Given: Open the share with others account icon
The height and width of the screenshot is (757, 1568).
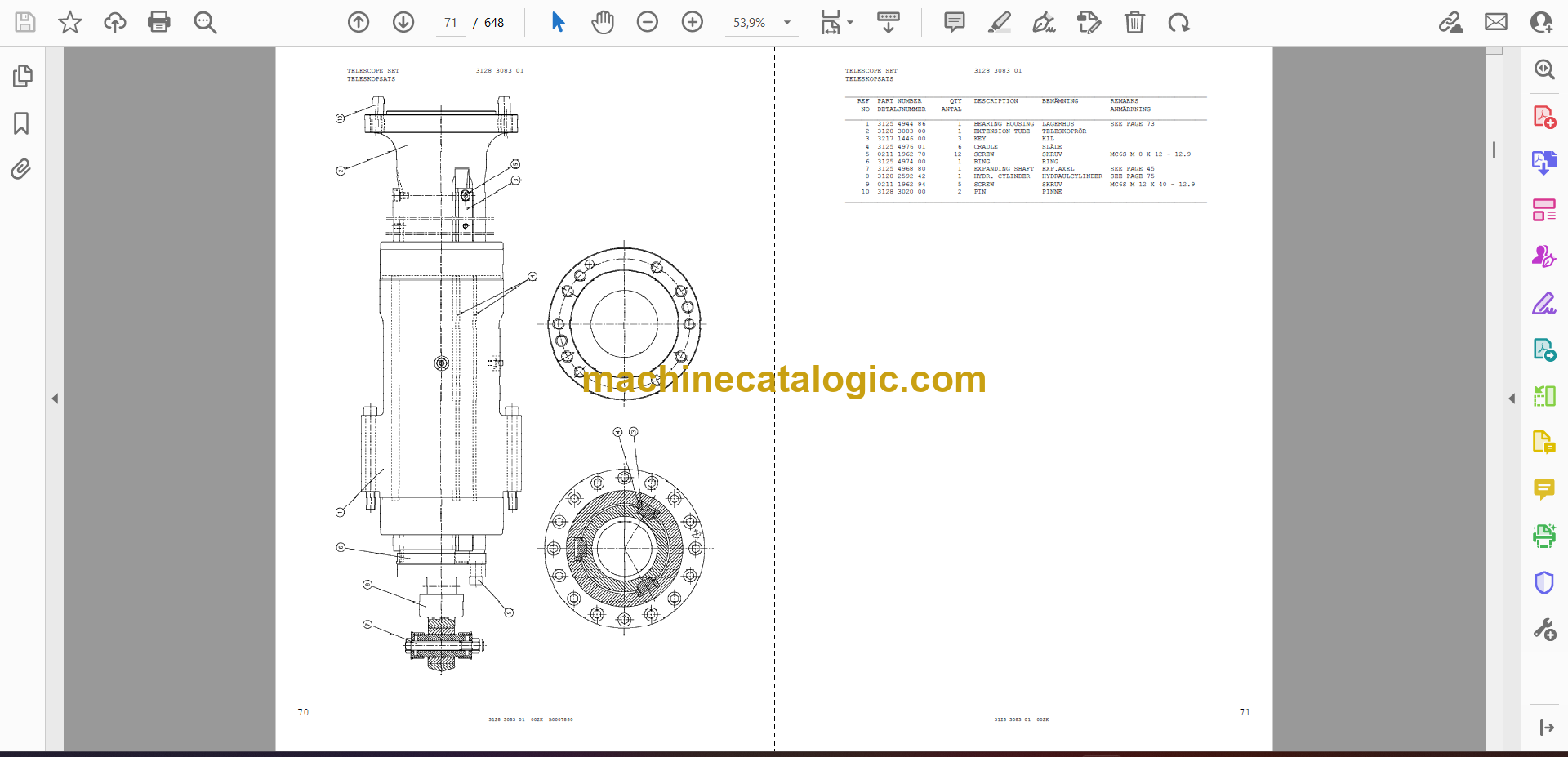Looking at the screenshot, I should tap(1541, 22).
